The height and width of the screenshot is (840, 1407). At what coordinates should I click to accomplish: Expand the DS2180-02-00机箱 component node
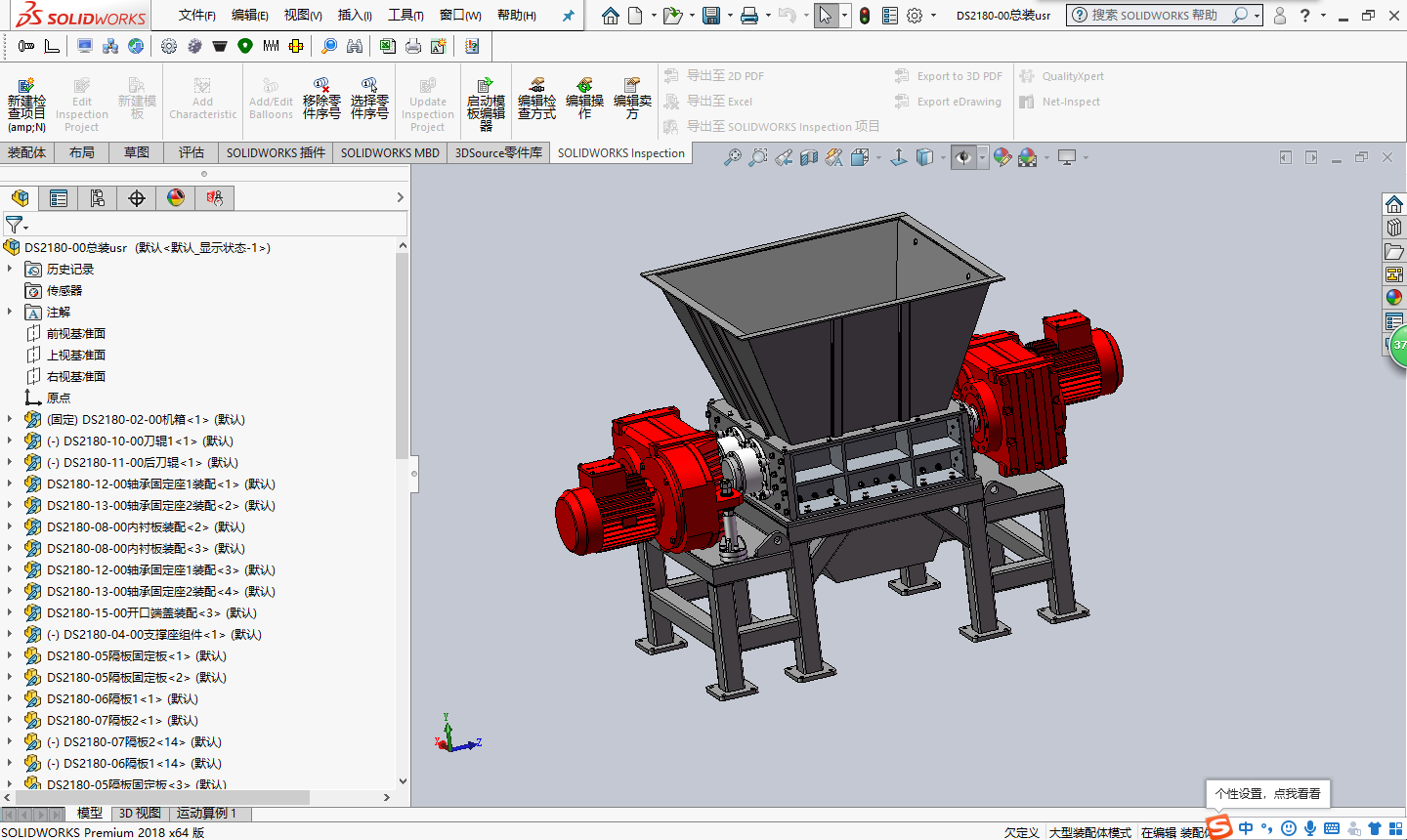tap(11, 419)
